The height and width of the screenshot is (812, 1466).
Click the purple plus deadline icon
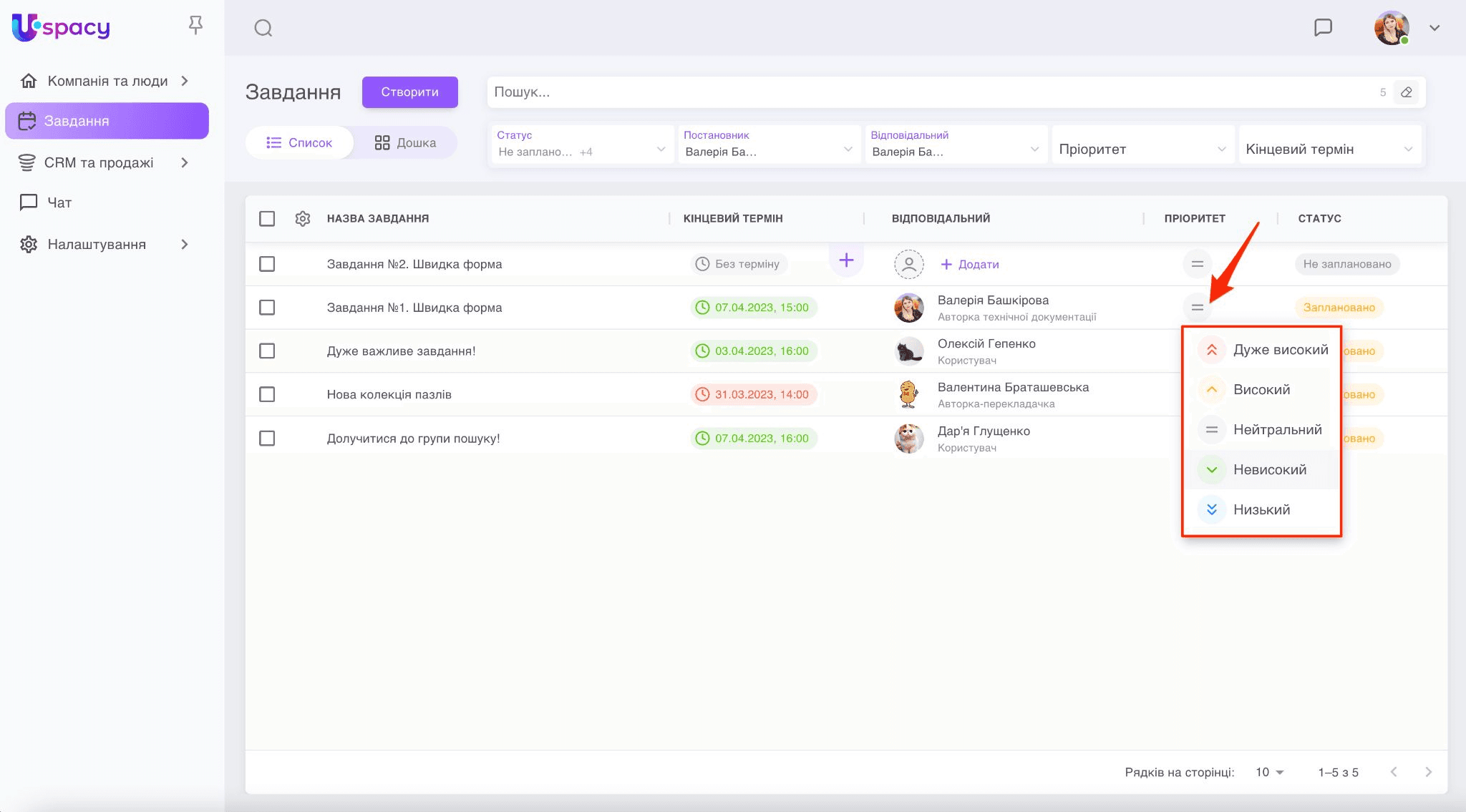846,260
